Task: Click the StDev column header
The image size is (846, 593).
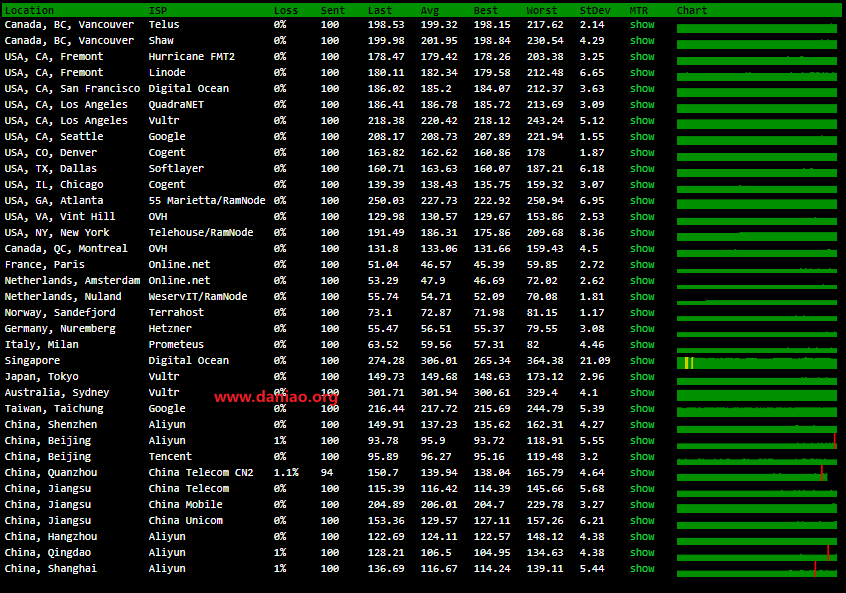Action: (x=595, y=10)
